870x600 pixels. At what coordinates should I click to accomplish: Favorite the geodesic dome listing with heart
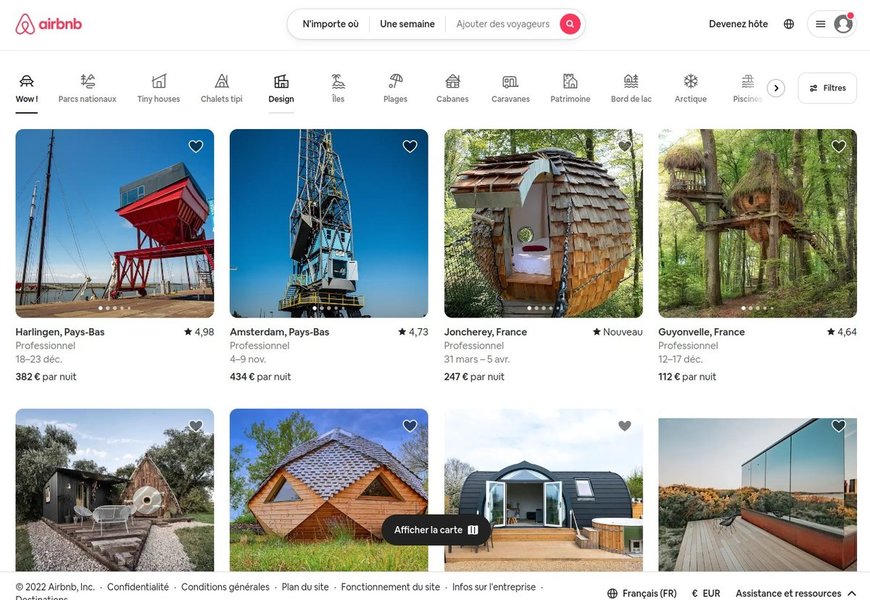[409, 426]
